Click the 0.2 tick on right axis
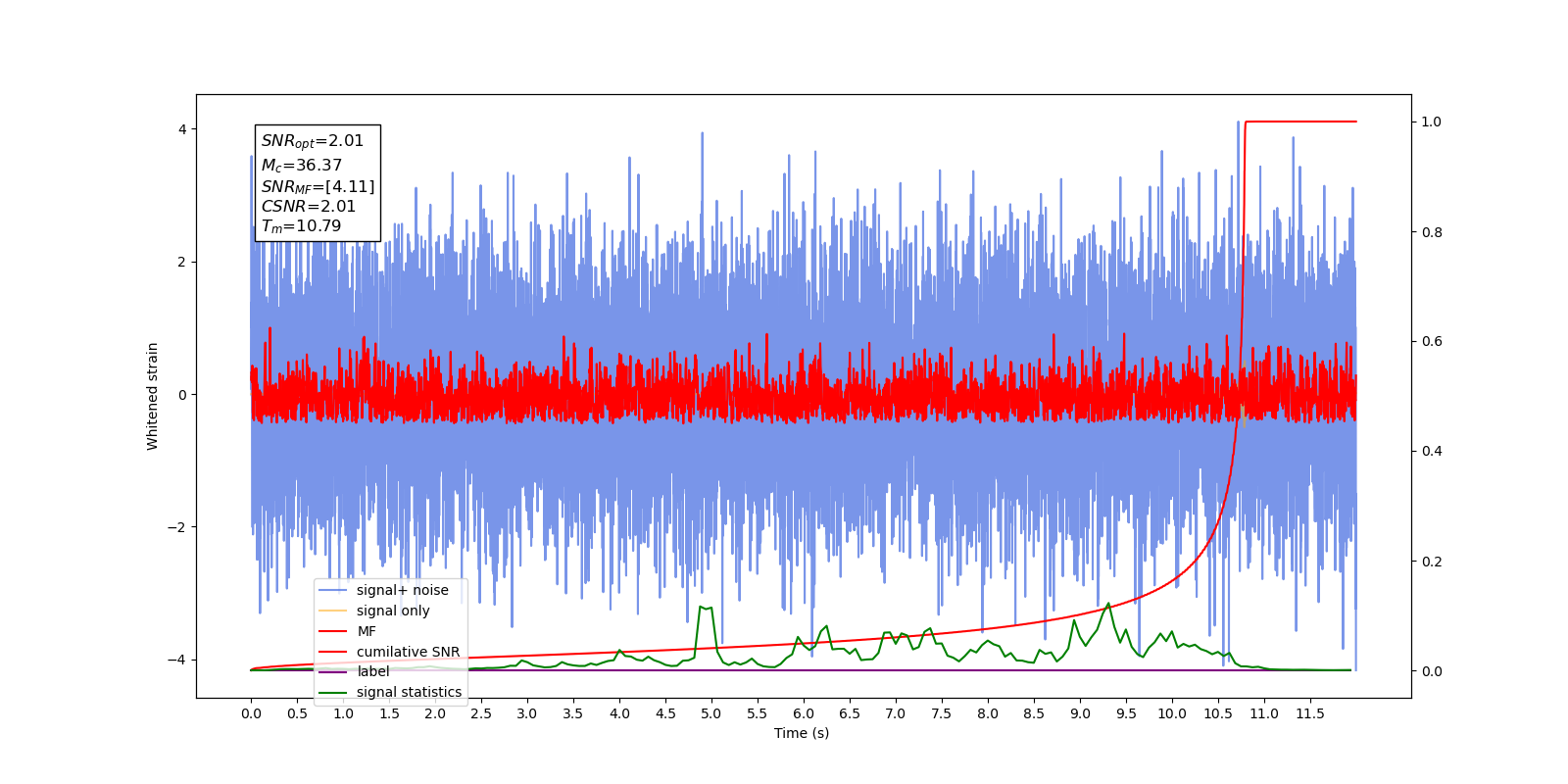This screenshot has width=1568, height=784. 1432,562
